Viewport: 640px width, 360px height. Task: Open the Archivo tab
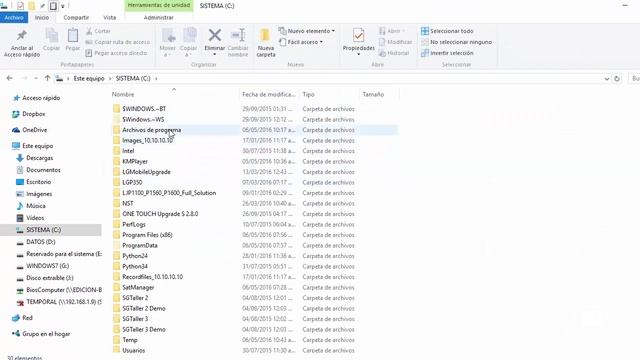tap(14, 18)
